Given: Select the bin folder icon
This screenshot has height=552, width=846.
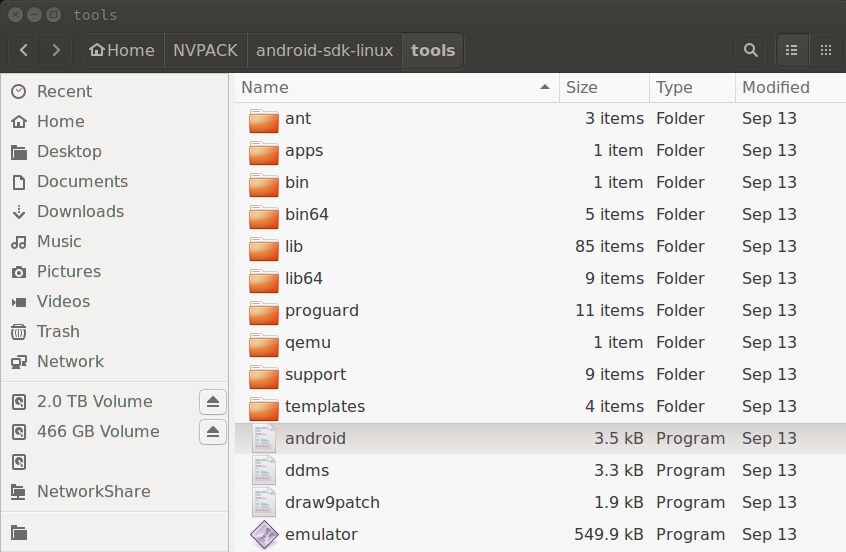Looking at the screenshot, I should (x=264, y=183).
